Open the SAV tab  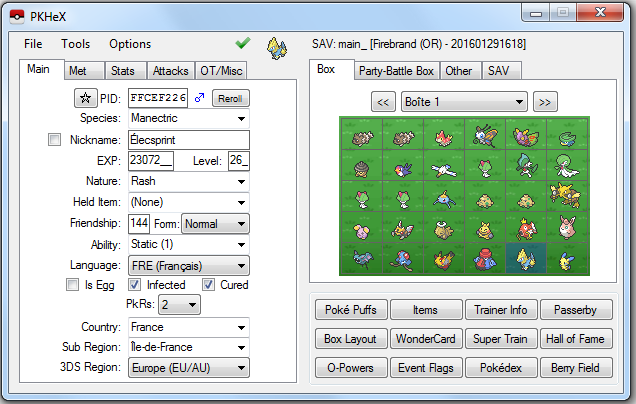(x=501, y=71)
